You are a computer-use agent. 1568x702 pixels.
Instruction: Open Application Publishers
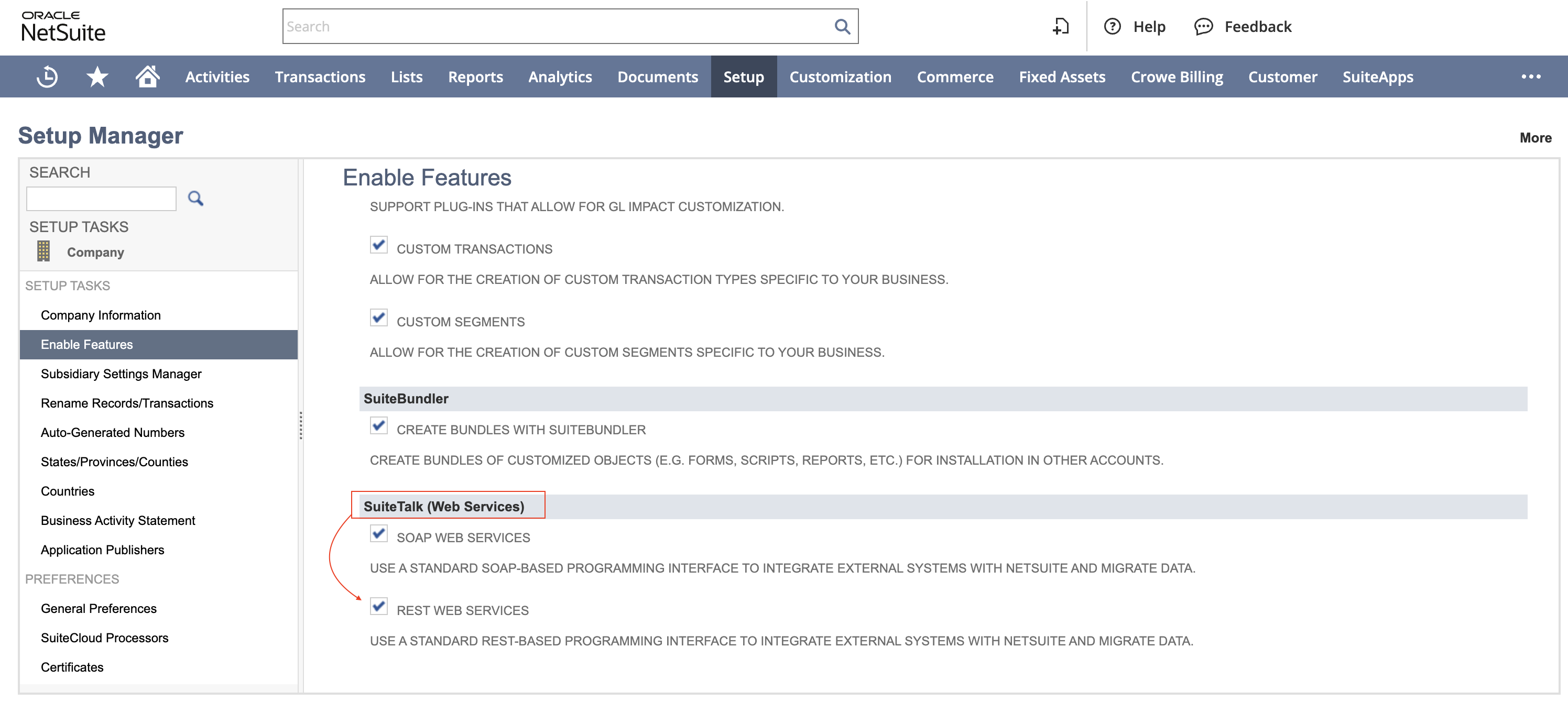click(102, 550)
